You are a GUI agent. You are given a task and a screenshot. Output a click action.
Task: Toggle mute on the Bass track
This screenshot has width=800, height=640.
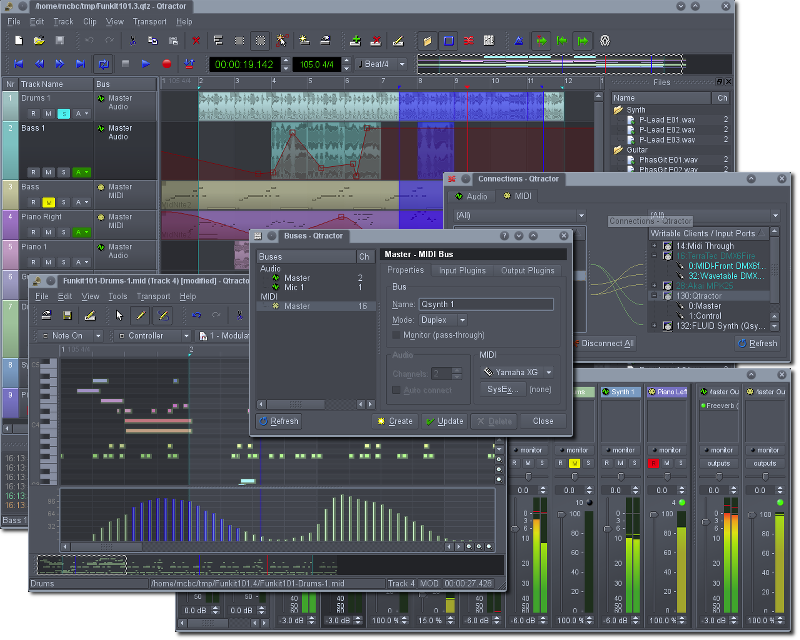click(48, 201)
